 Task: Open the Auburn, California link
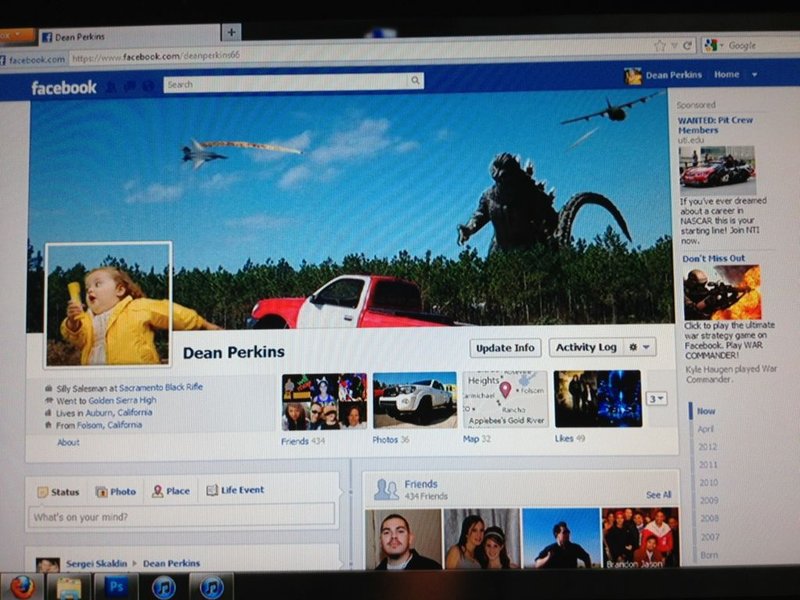point(118,412)
